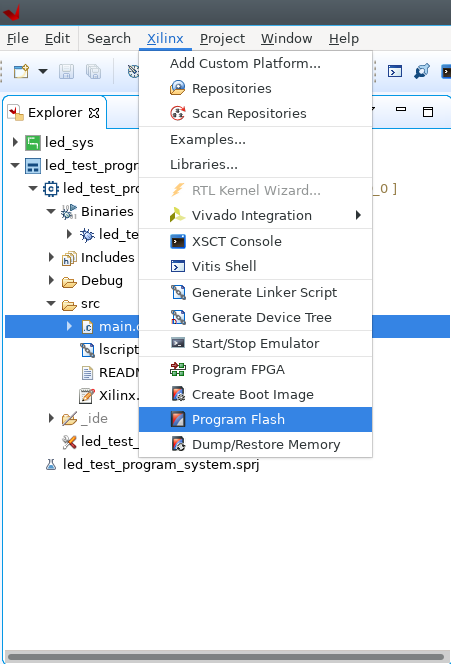Click the blue plug toolbar icon right of shell icon

tap(422, 71)
